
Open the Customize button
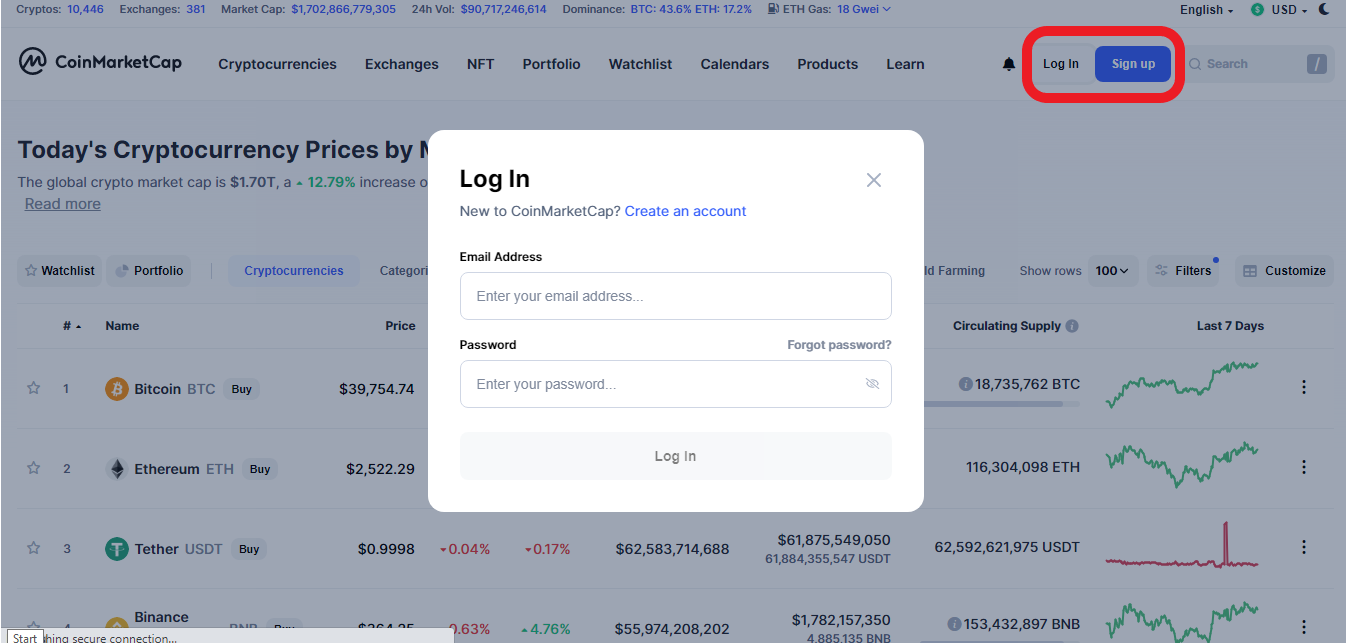(x=1284, y=271)
